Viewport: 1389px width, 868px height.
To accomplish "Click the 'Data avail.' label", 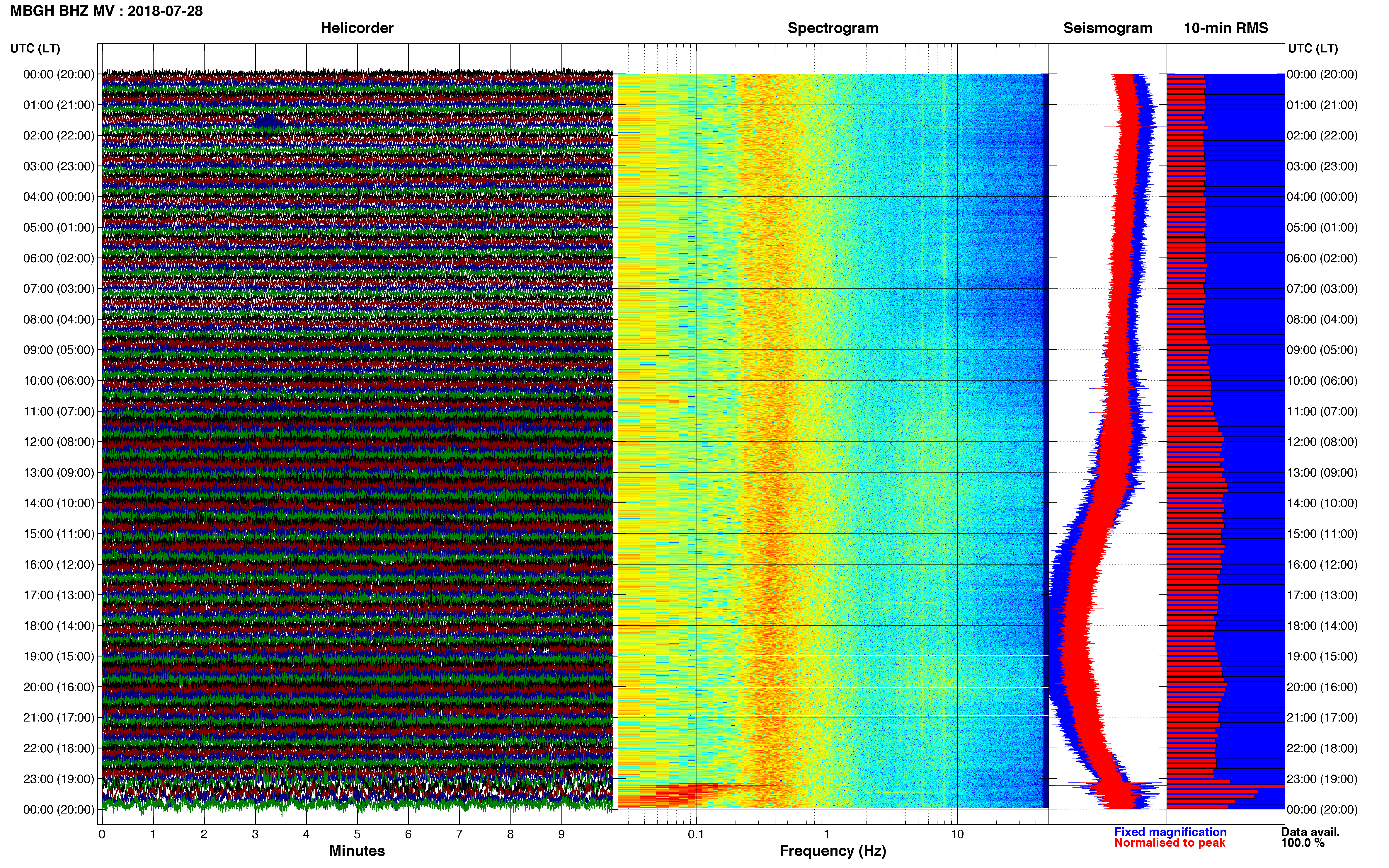I will (x=1310, y=832).
